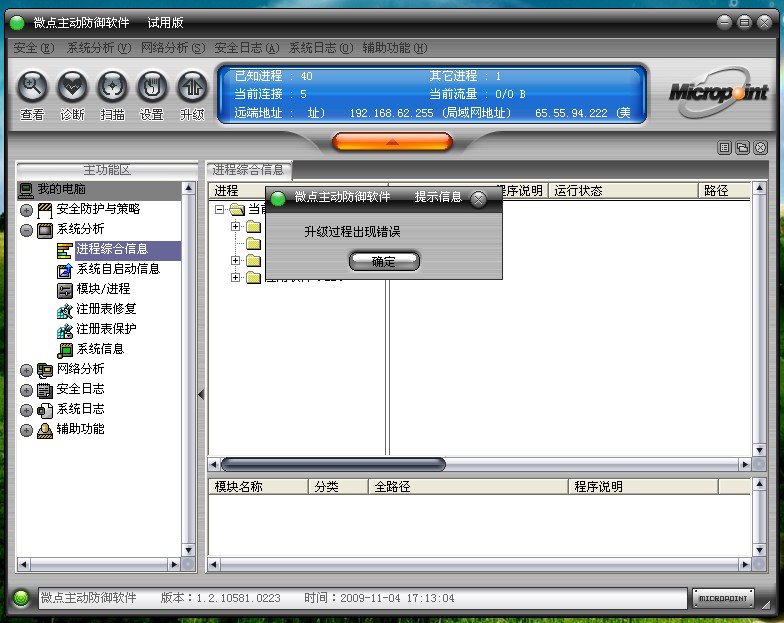Click the list-view icon above the process panel
This screenshot has height=623, width=784.
click(x=724, y=148)
